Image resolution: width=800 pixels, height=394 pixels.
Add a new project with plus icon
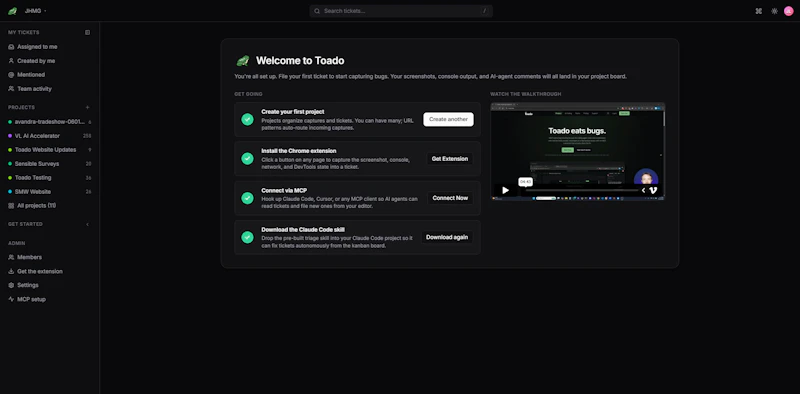coord(87,108)
